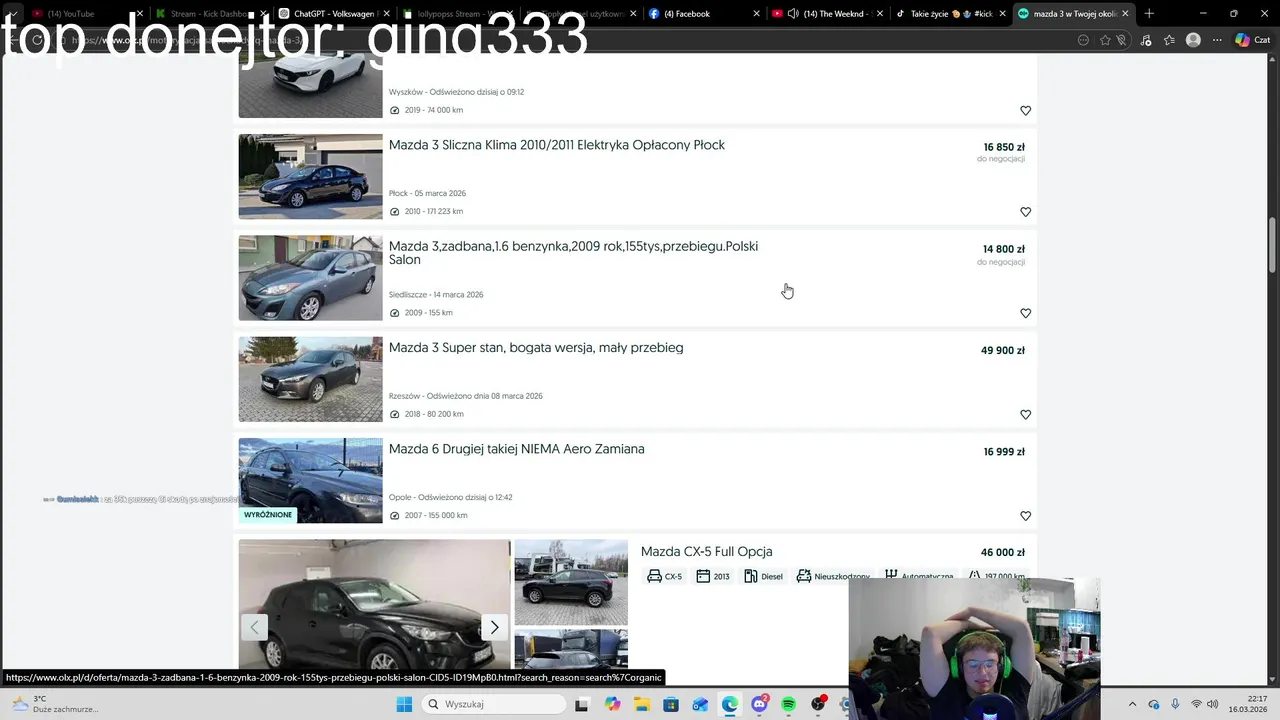
Task: Show next photo in CX-5 gallery
Action: point(494,627)
